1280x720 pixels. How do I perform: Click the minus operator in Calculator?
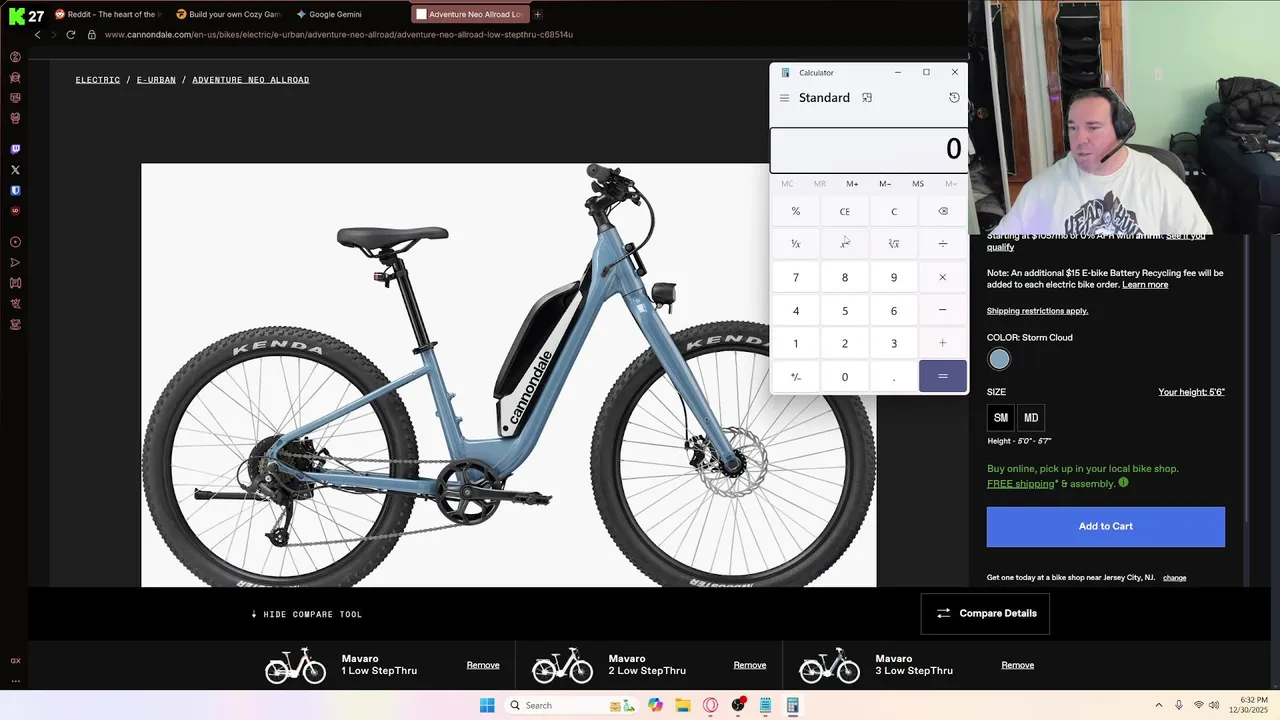click(x=943, y=310)
